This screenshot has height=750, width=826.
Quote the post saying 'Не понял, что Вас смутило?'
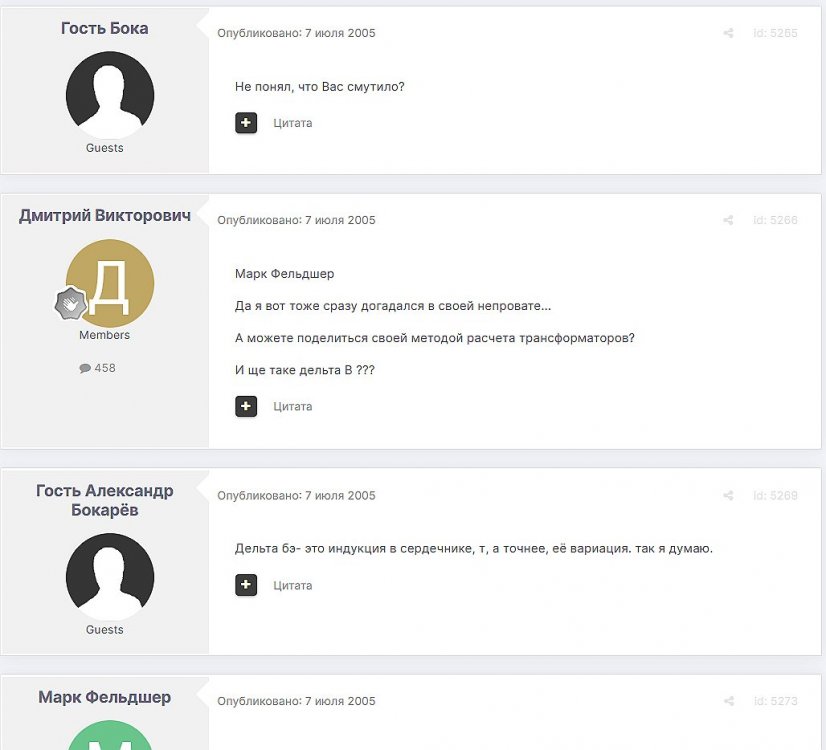(x=292, y=123)
